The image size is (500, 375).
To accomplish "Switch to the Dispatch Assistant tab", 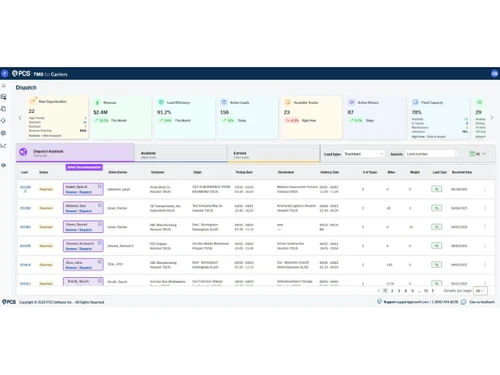I will tap(75, 153).
